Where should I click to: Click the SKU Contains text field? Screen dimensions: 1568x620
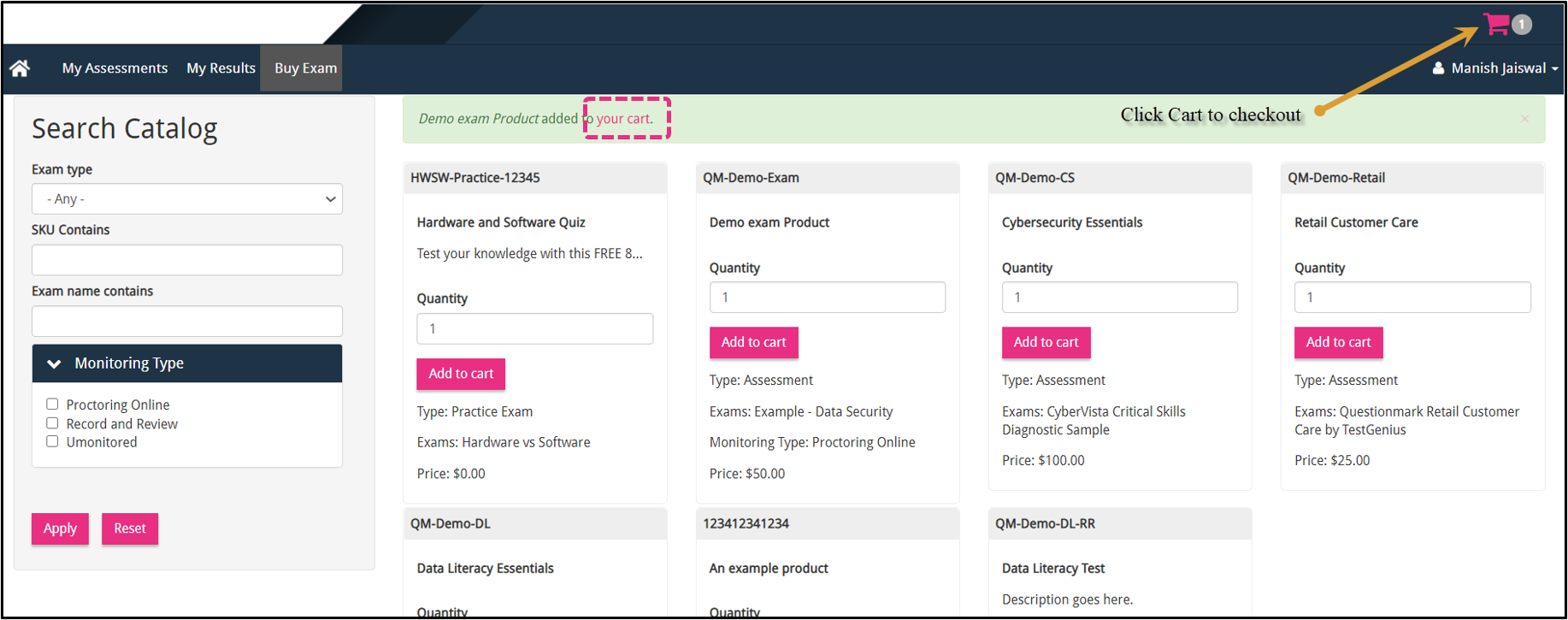pyautogui.click(x=187, y=260)
